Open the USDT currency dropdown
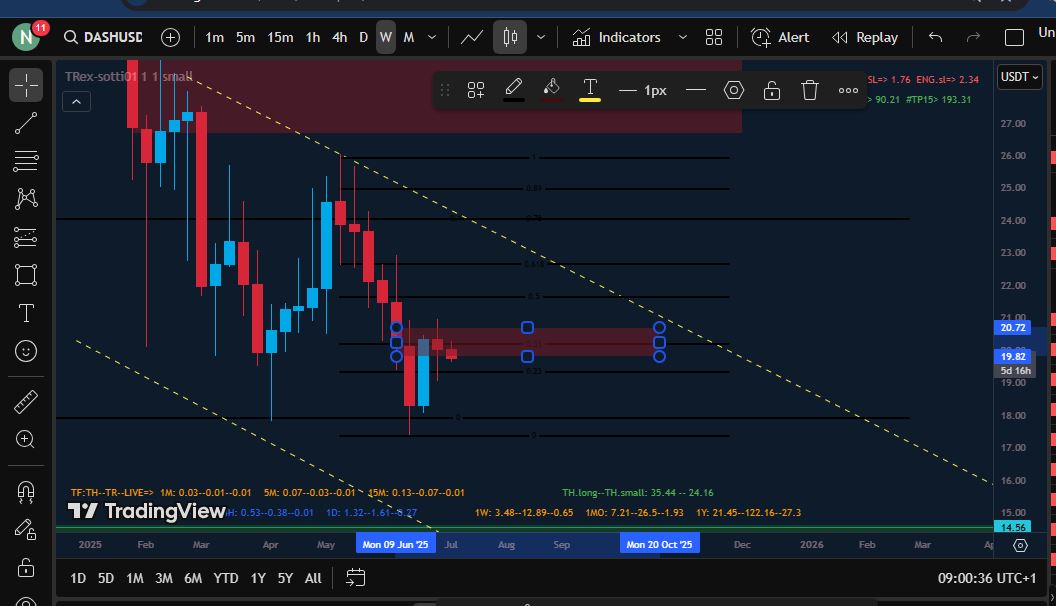The image size is (1056, 606). [x=1020, y=77]
